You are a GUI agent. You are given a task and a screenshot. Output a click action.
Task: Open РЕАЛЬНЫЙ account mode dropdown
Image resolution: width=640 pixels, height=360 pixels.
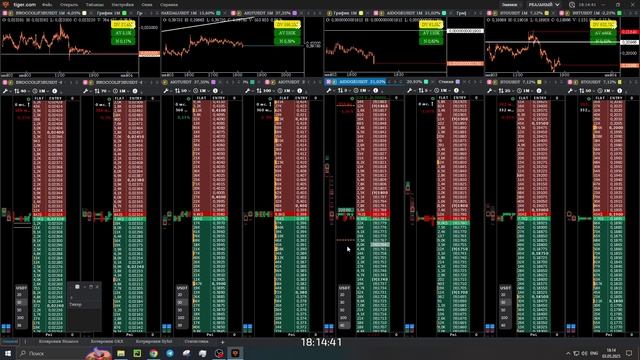pyautogui.click(x=544, y=5)
